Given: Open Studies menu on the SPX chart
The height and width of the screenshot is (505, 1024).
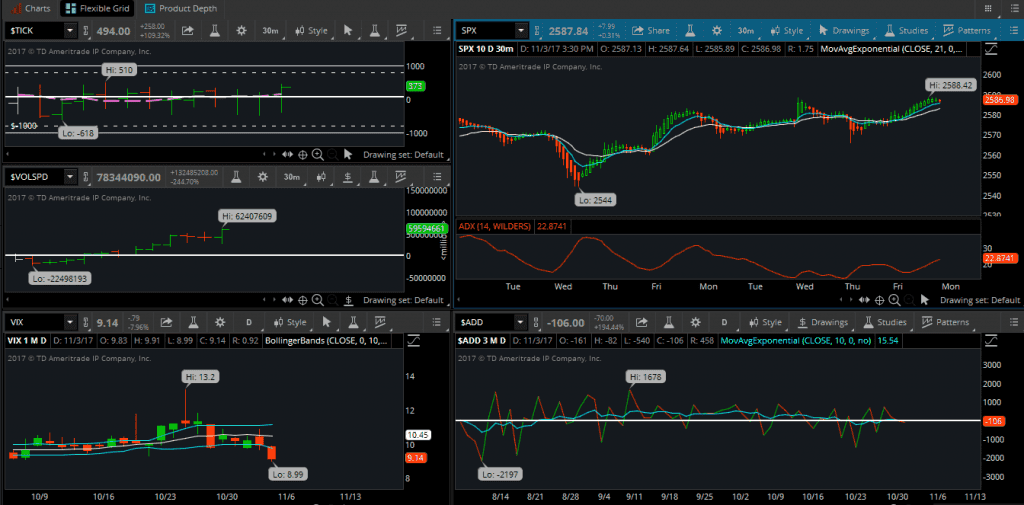Looking at the screenshot, I should click(x=906, y=30).
